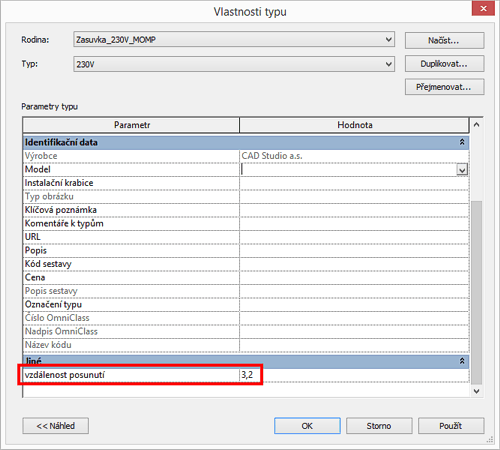Click the Popis value cell
Screen dimensions: 500x450
click(x=354, y=251)
